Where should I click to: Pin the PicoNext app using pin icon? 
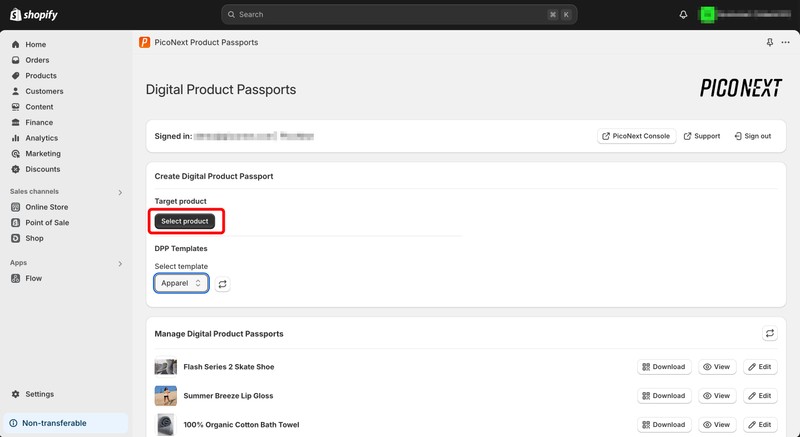click(x=769, y=43)
